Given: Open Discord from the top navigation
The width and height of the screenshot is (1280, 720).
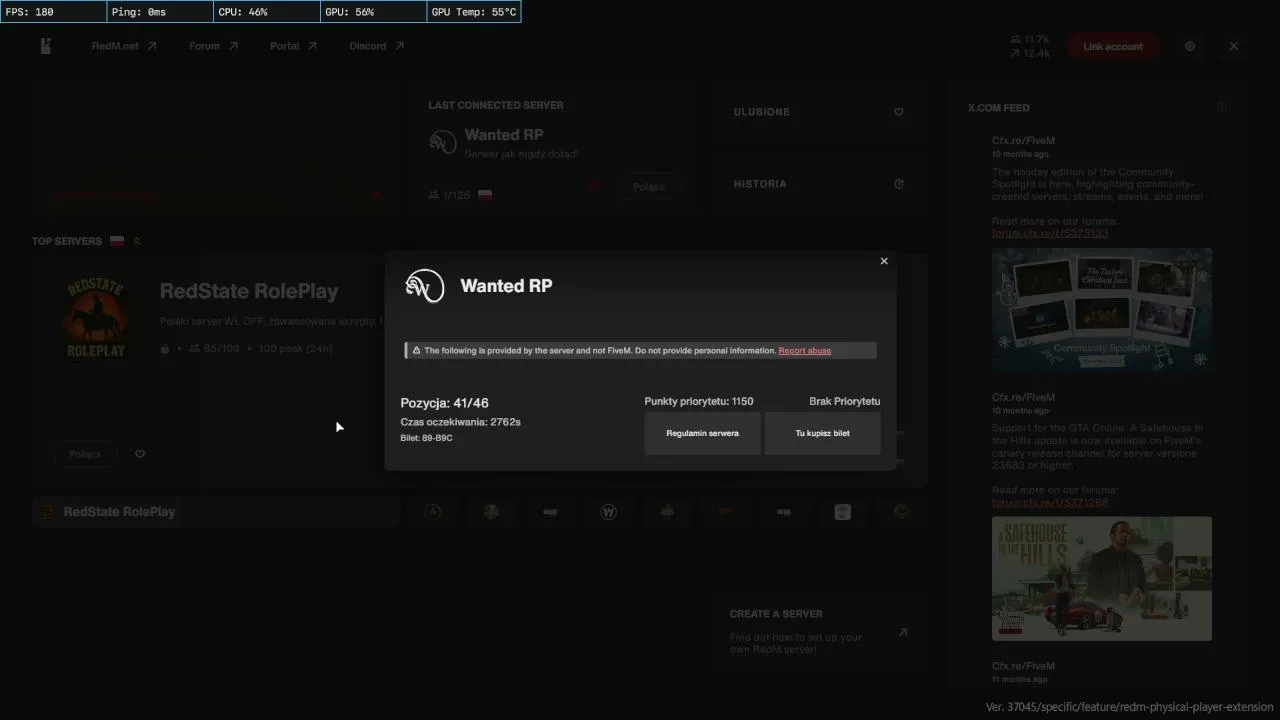Looking at the screenshot, I should click(x=377, y=46).
